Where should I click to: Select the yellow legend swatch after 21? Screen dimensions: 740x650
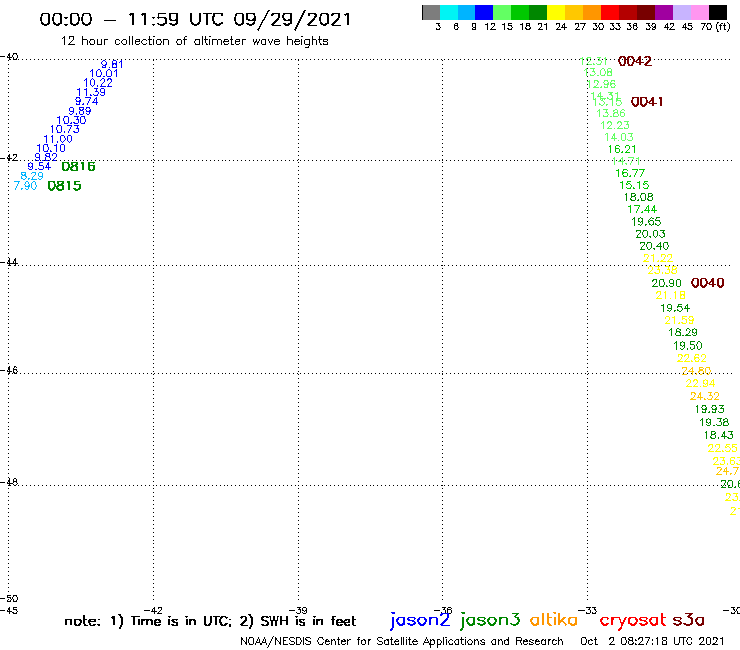pyautogui.click(x=556, y=12)
